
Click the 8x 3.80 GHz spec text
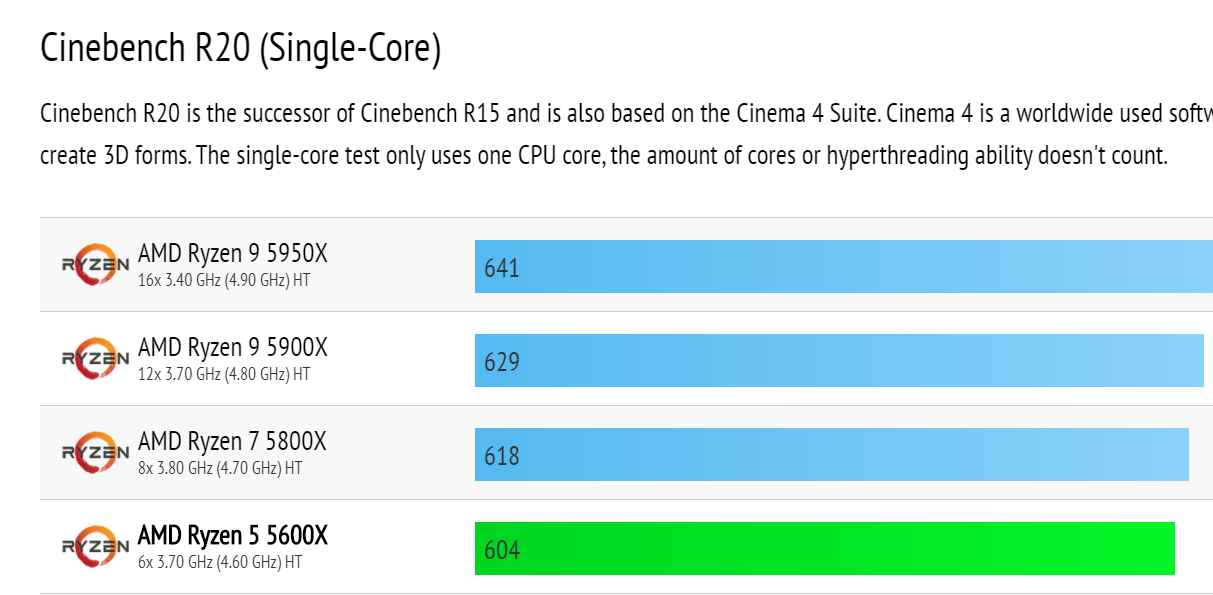(x=219, y=468)
